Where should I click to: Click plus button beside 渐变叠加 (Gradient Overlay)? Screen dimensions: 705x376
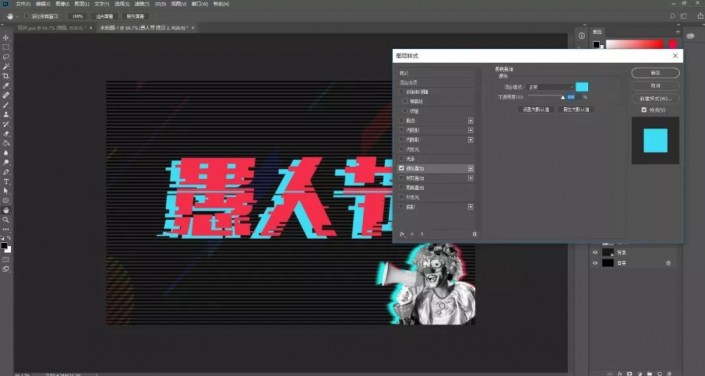pos(471,178)
